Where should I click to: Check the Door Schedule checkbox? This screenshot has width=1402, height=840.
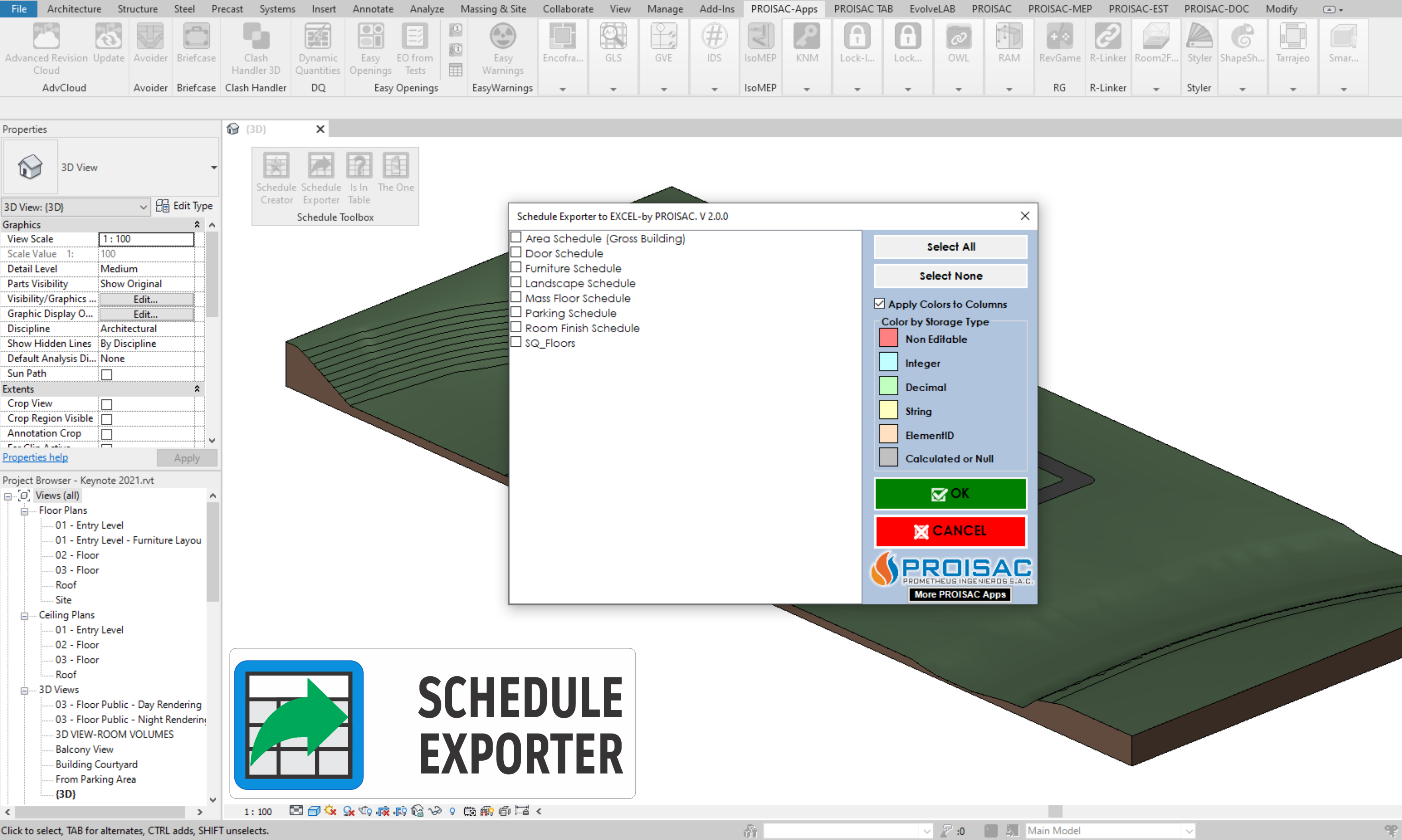(516, 253)
